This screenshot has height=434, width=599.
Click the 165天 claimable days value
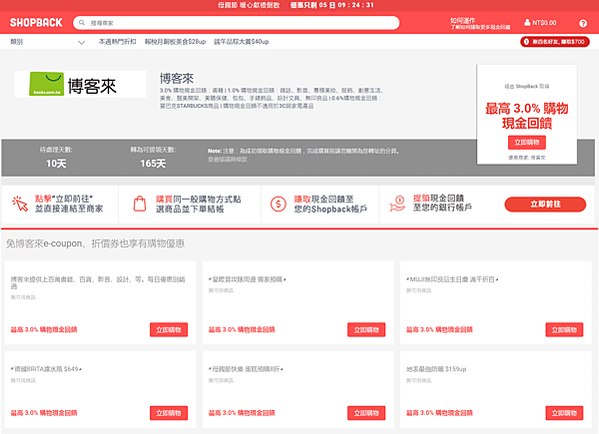coord(153,164)
